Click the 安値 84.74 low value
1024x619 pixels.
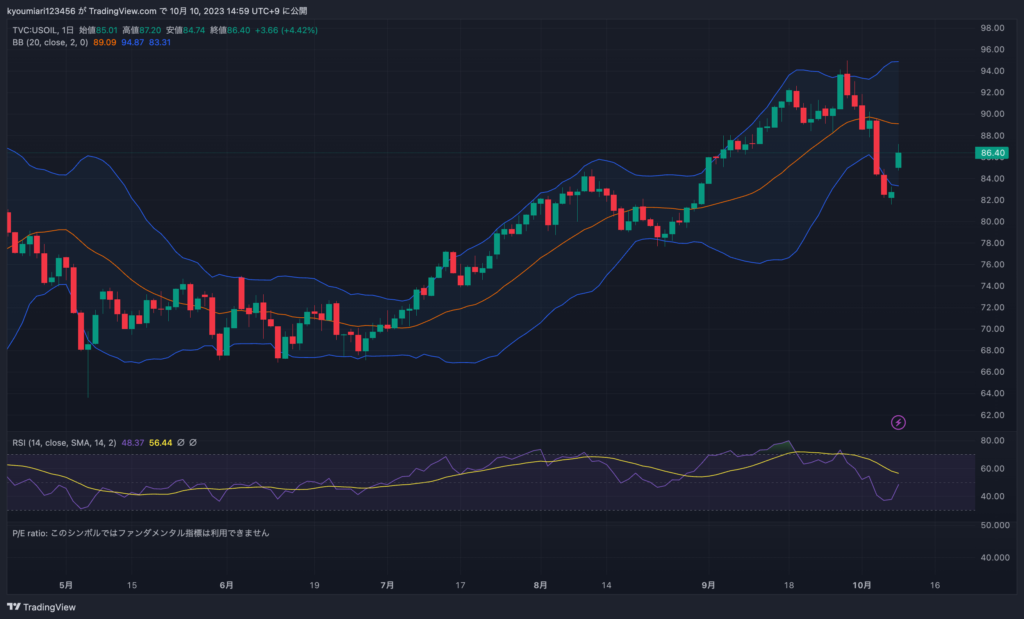pos(185,30)
